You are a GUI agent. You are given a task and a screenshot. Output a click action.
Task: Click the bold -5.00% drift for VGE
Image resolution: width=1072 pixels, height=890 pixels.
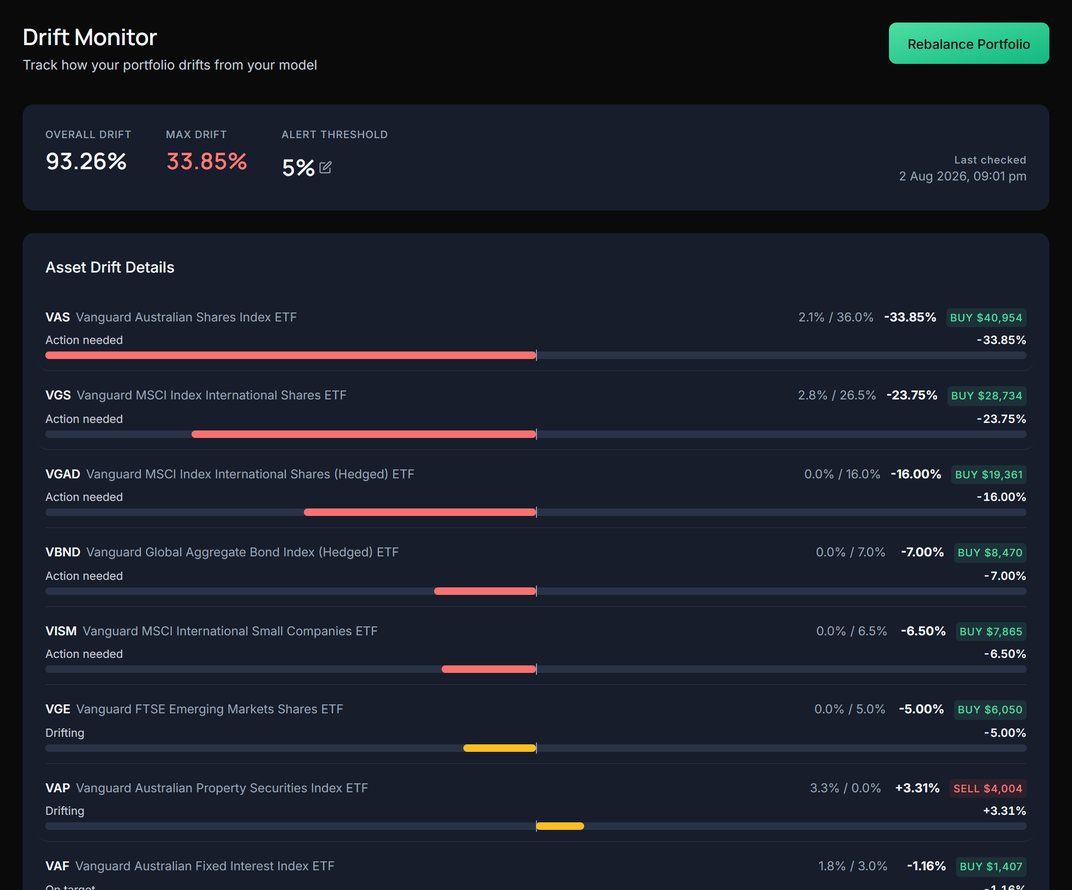click(921, 710)
